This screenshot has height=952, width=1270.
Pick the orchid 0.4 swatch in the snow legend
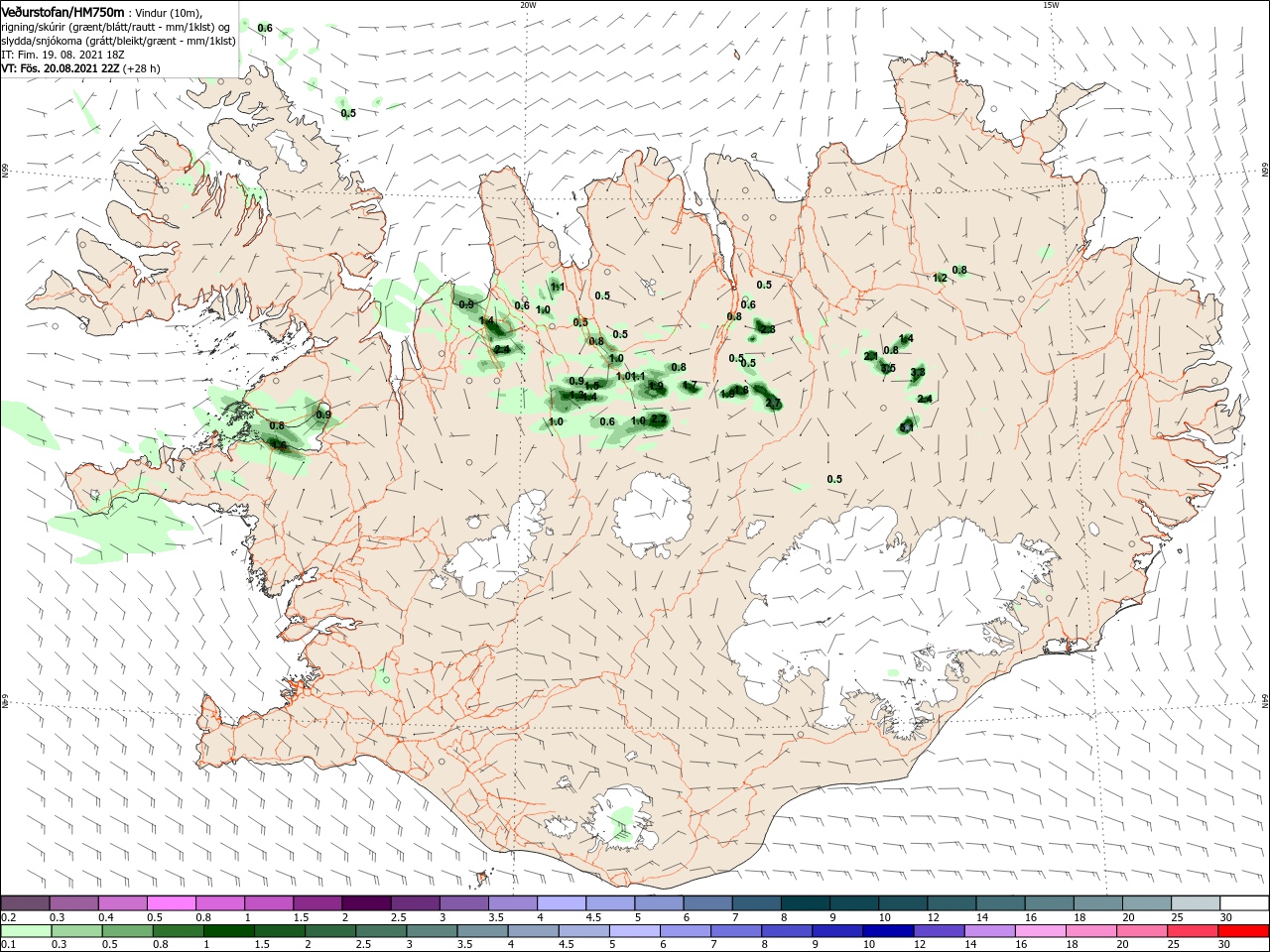click(122, 903)
